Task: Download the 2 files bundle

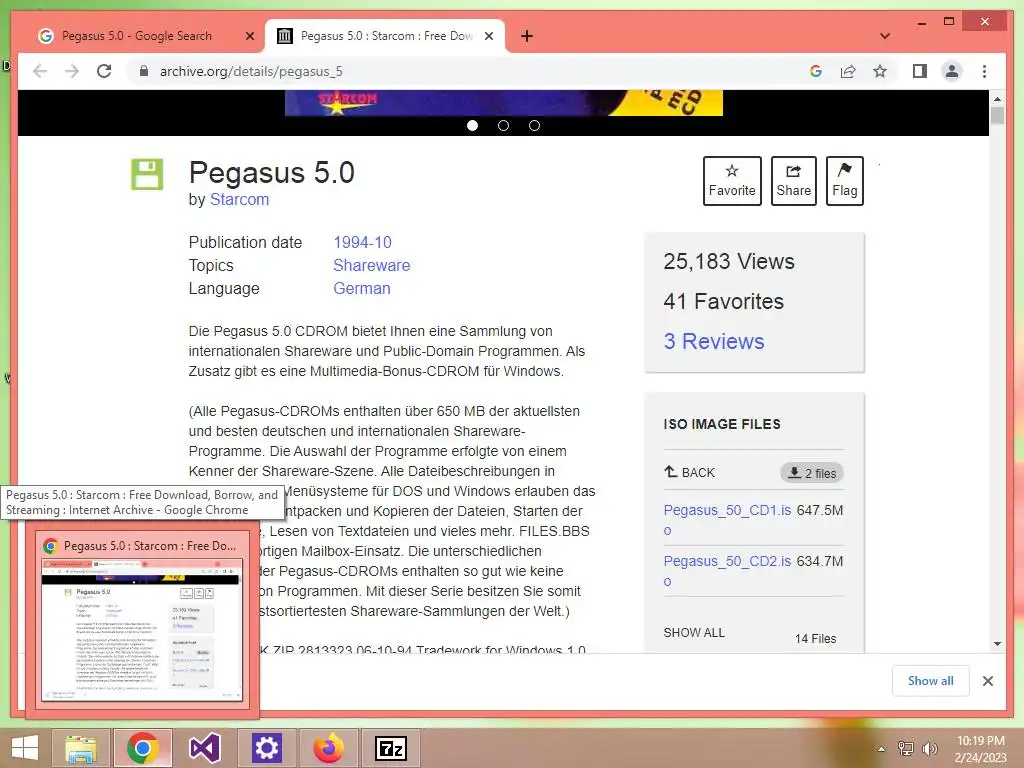Action: point(812,473)
